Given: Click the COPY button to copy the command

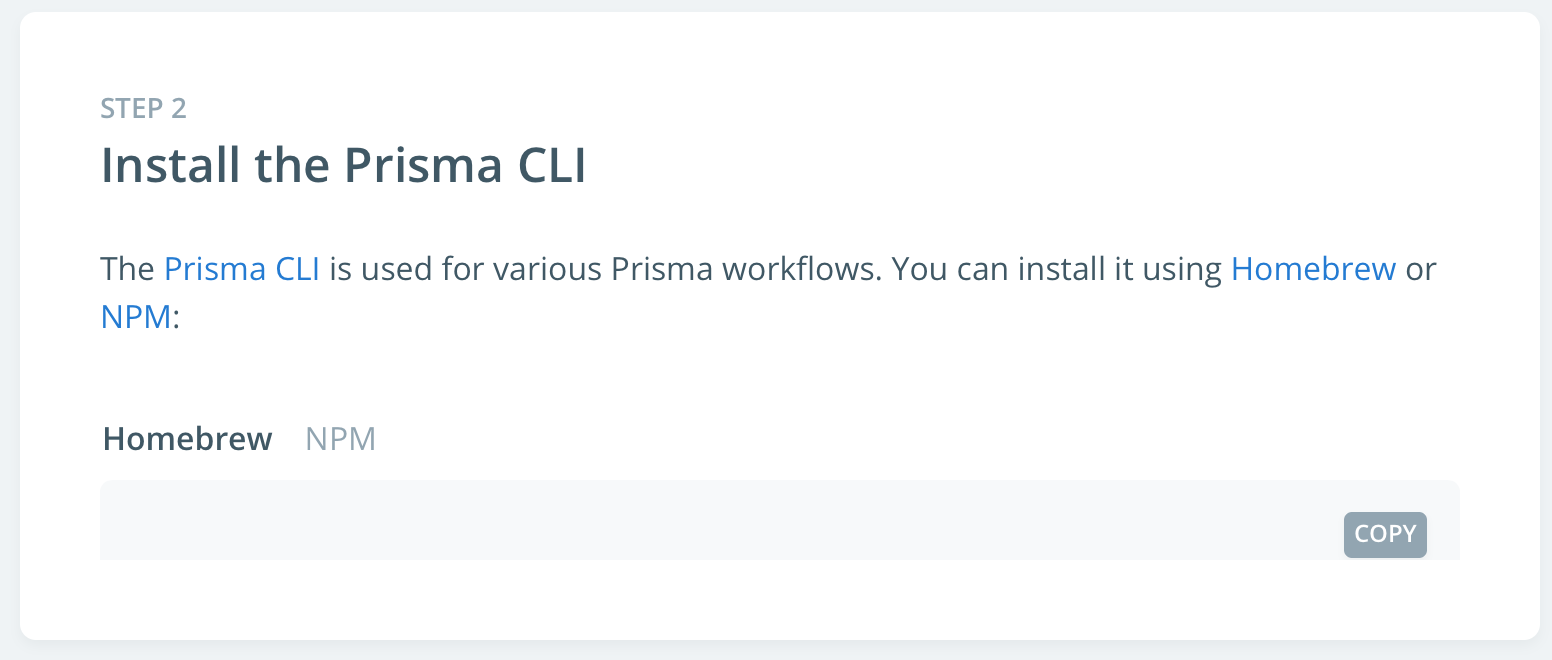Looking at the screenshot, I should pyautogui.click(x=1385, y=535).
